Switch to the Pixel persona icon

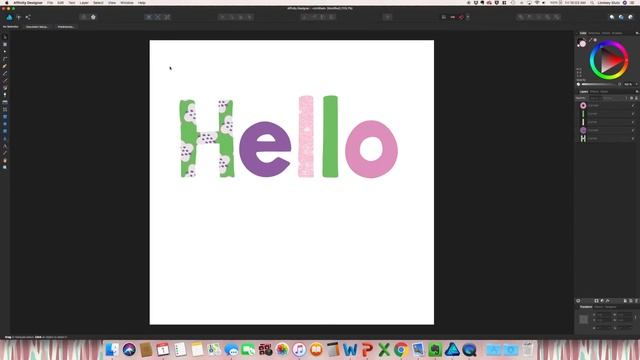[19, 17]
